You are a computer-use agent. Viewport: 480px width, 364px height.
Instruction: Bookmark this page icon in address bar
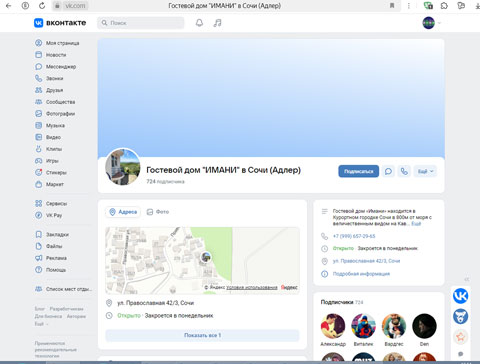392,6
